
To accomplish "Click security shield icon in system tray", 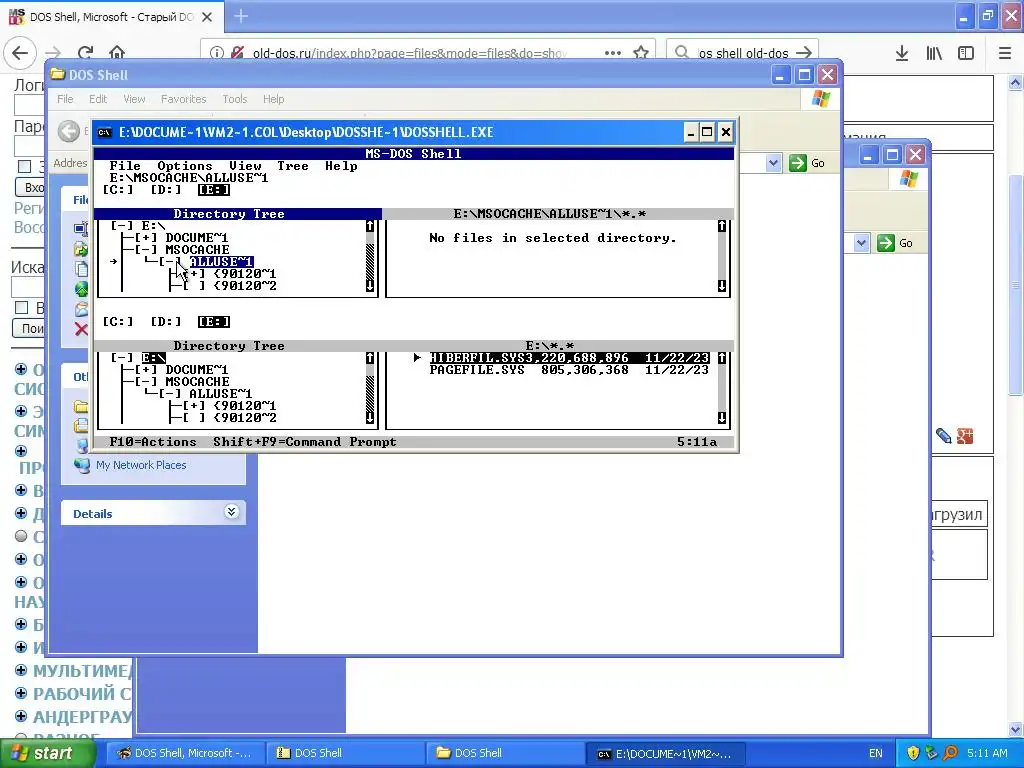I will point(913,753).
